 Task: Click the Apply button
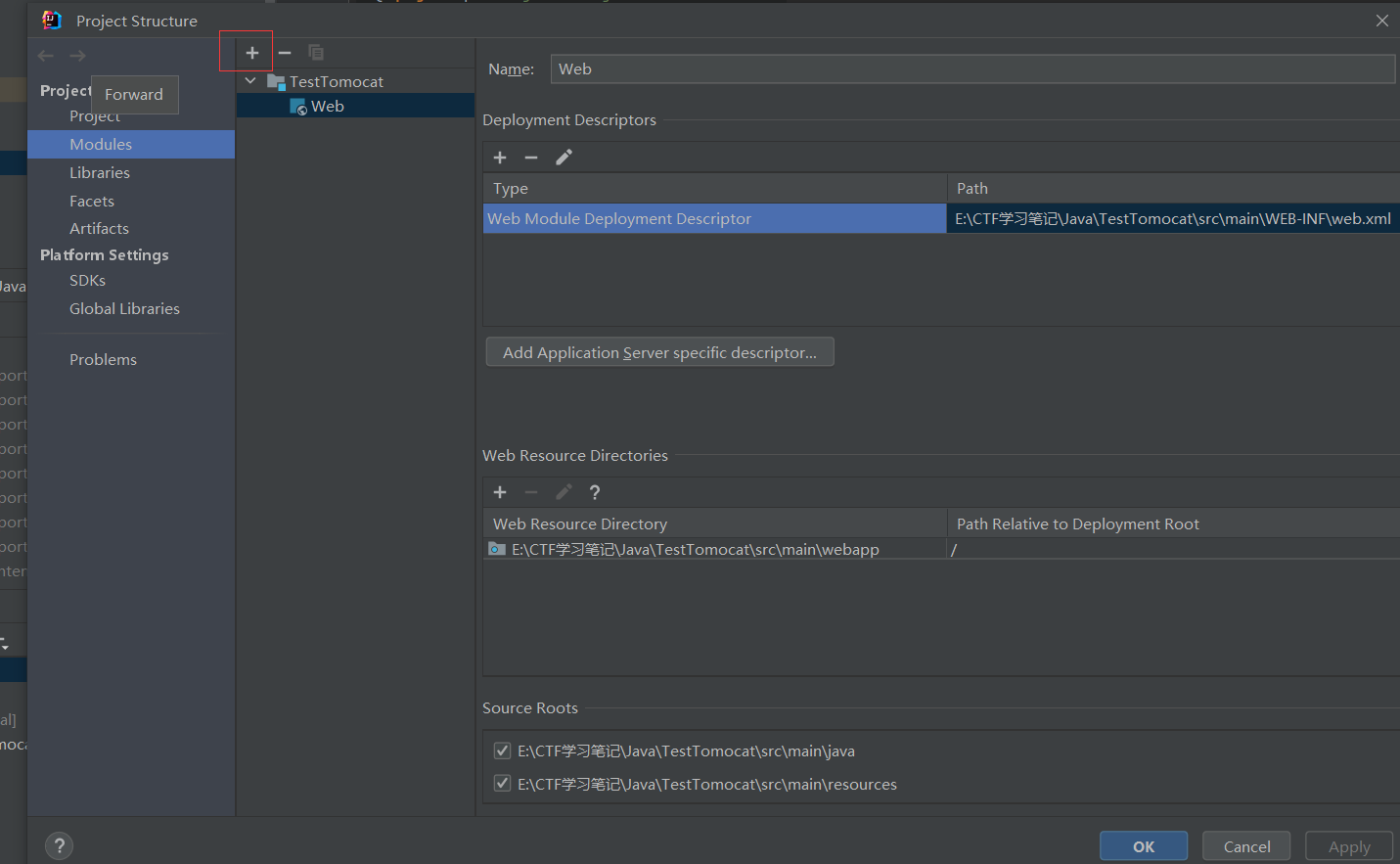1349,846
